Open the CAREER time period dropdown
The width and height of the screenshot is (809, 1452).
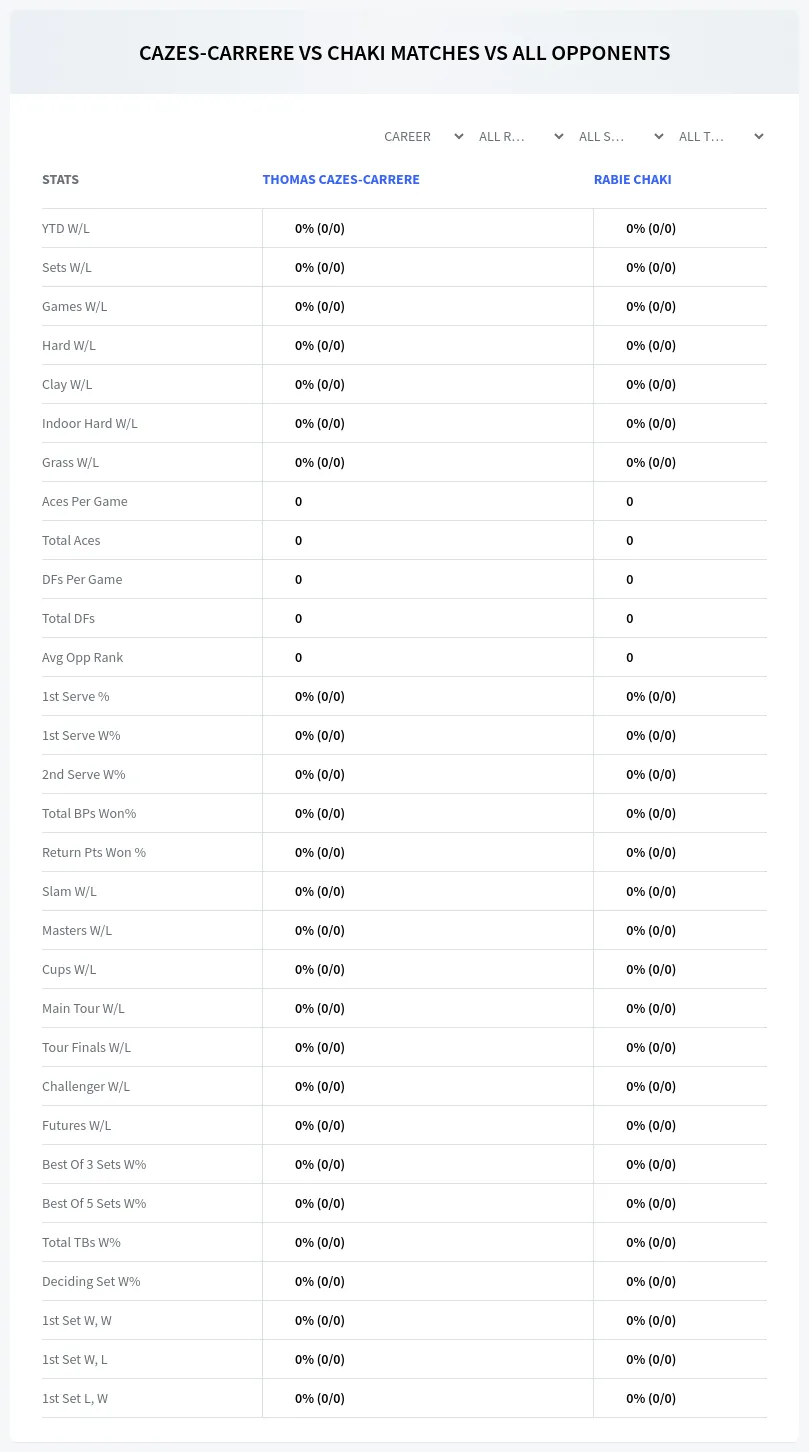pyautogui.click(x=423, y=136)
